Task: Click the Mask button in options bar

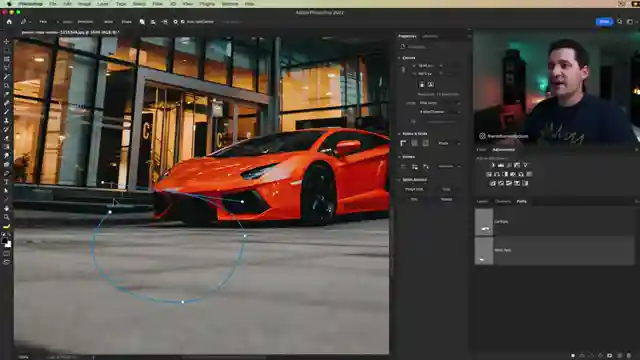Action: [108, 22]
